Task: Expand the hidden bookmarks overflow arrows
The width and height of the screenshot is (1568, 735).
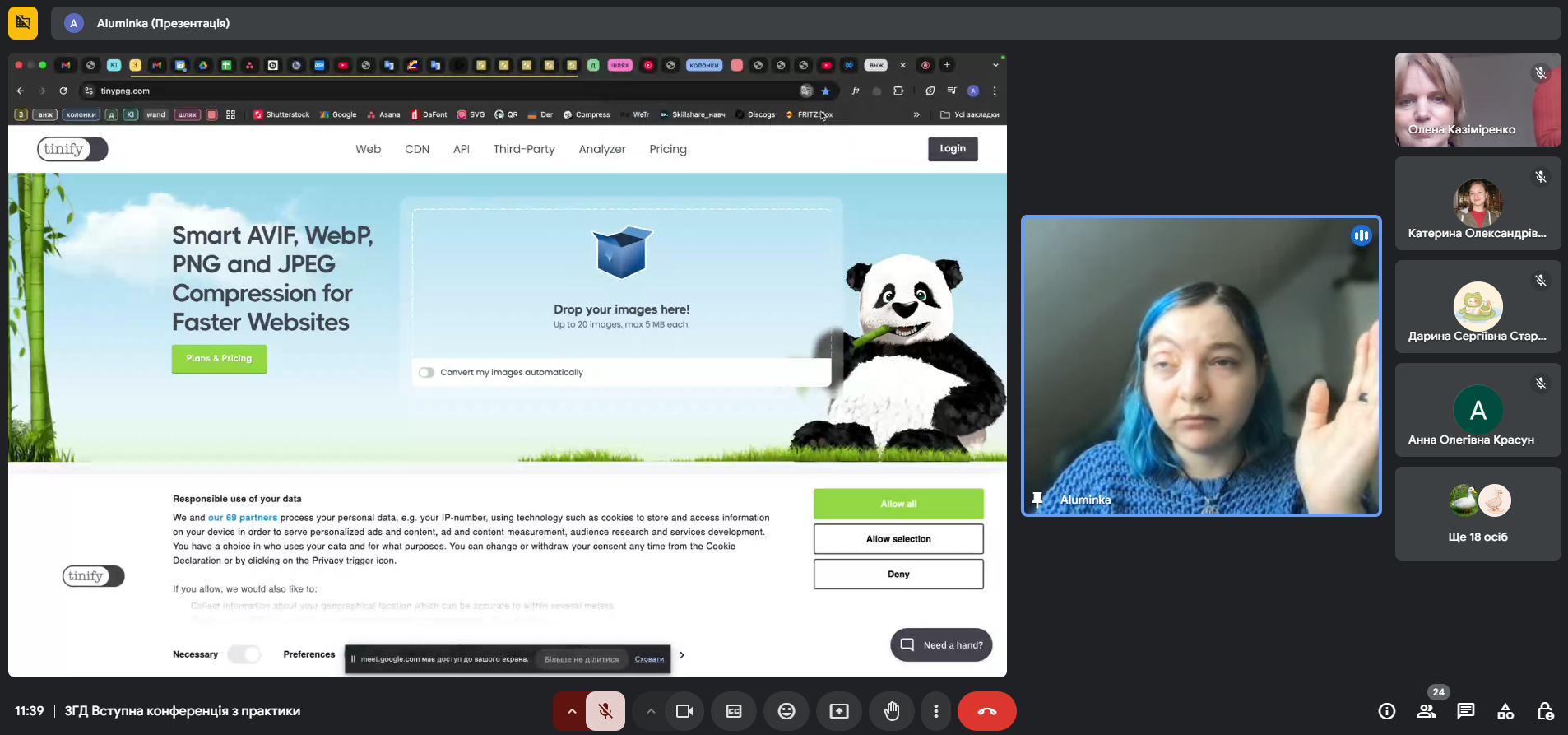Action: (x=916, y=114)
